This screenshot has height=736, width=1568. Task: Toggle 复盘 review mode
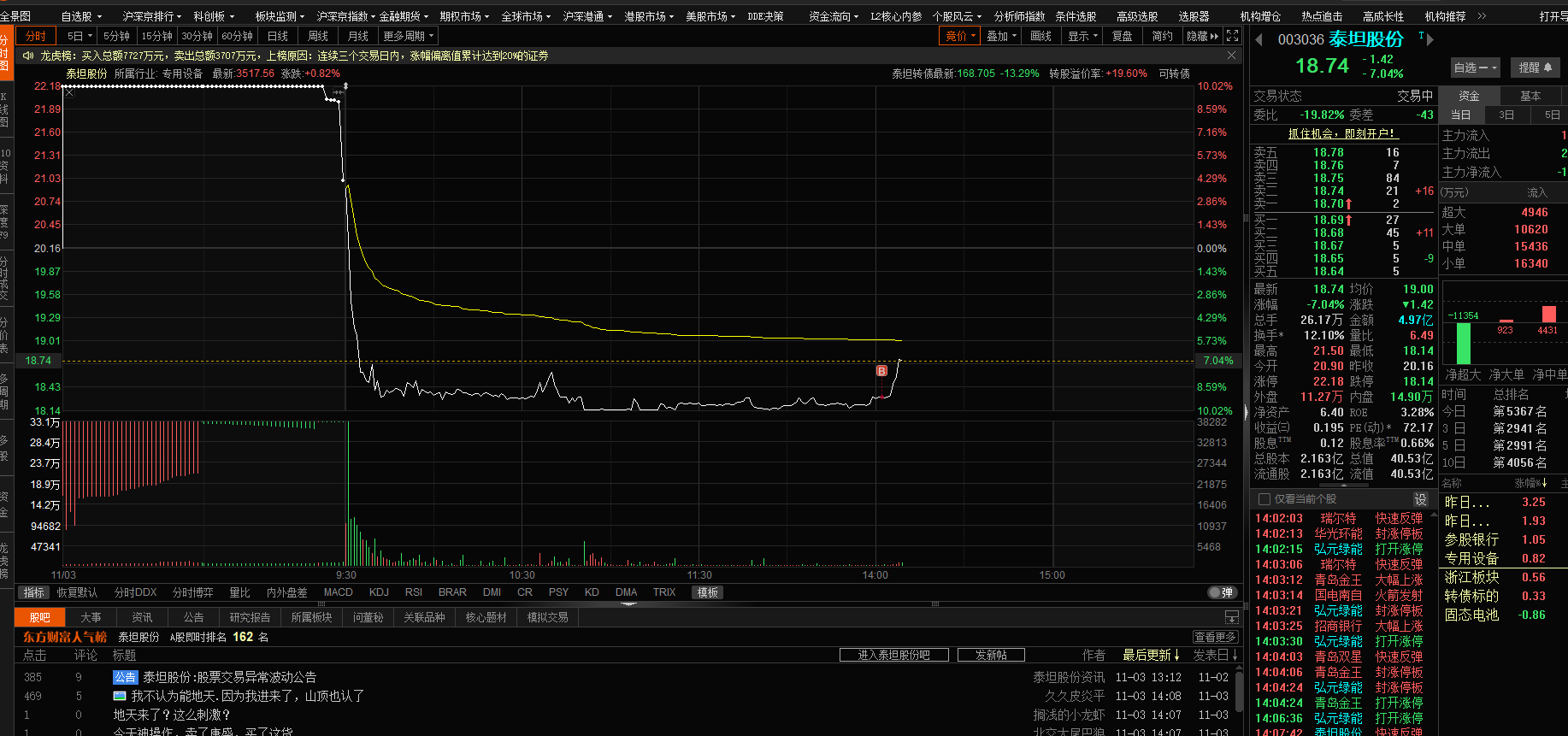click(x=1122, y=36)
